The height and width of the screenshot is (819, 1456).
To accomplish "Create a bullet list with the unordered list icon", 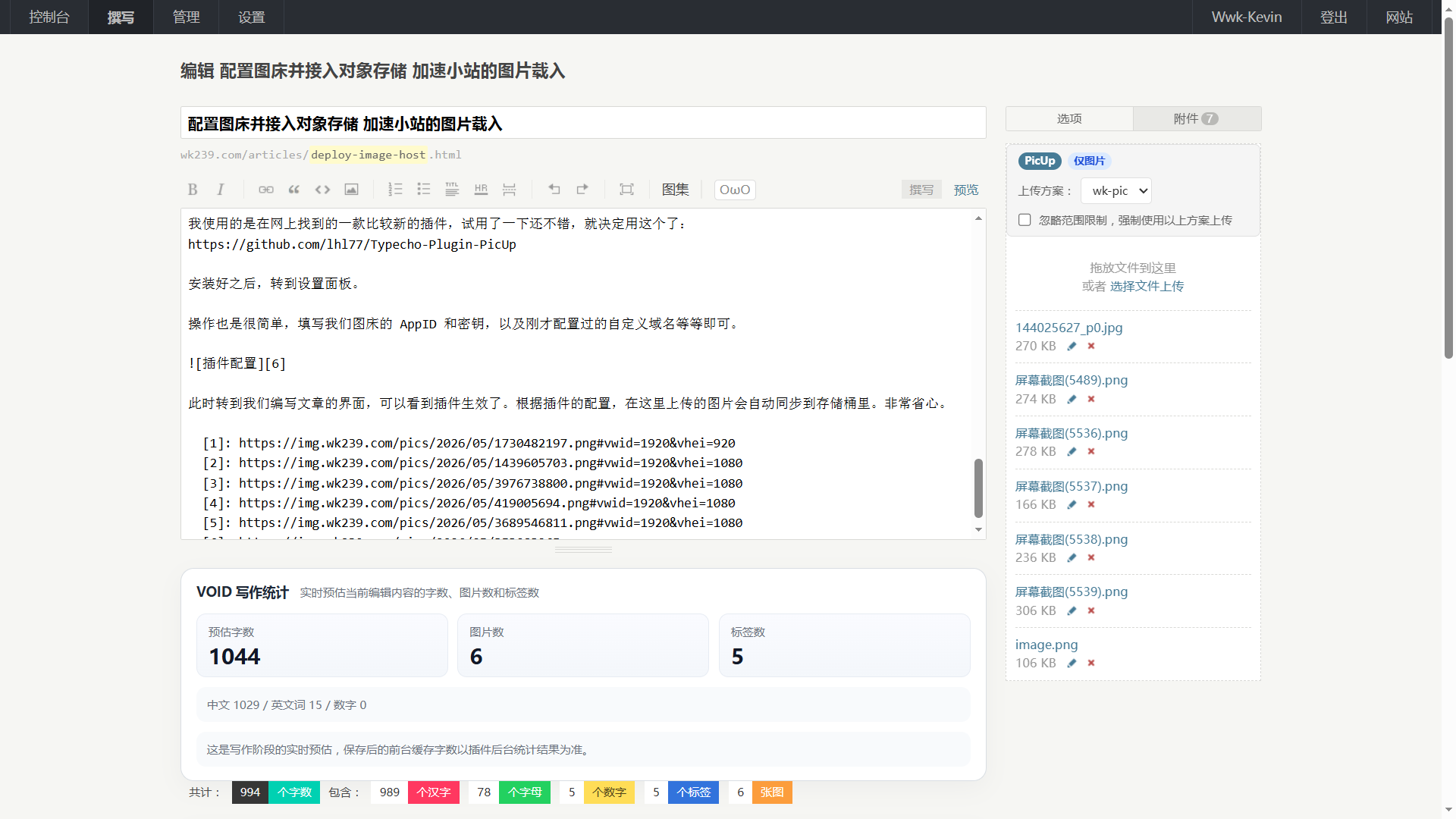I will (x=424, y=190).
